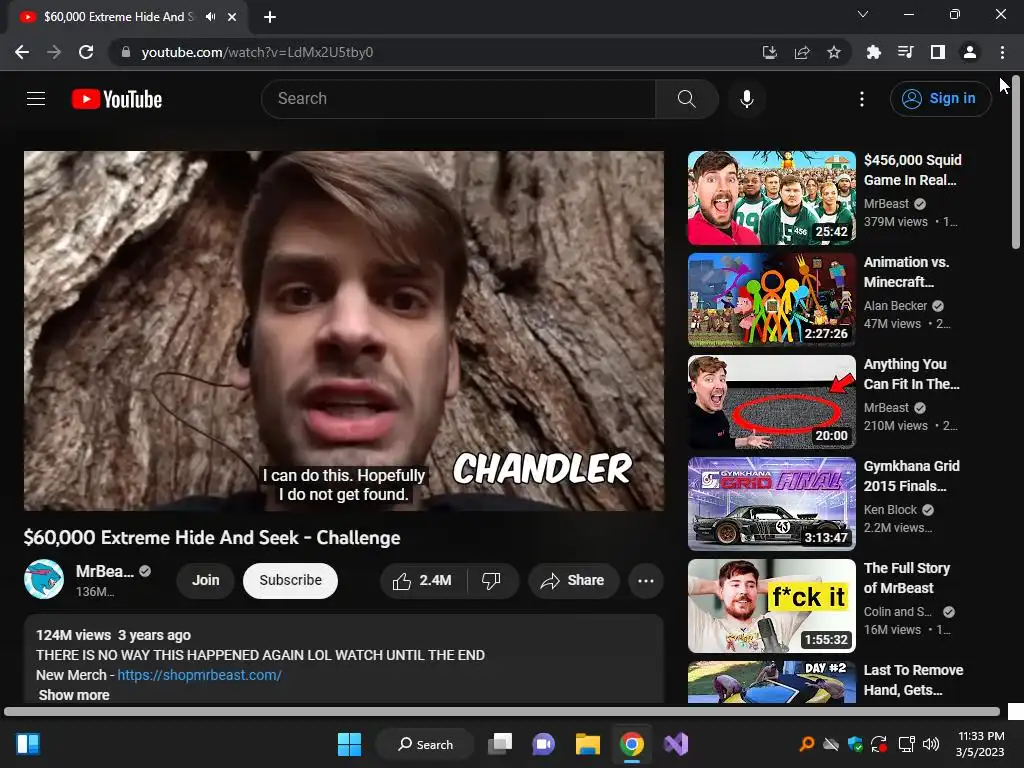Click the Subscribe button

[291, 581]
